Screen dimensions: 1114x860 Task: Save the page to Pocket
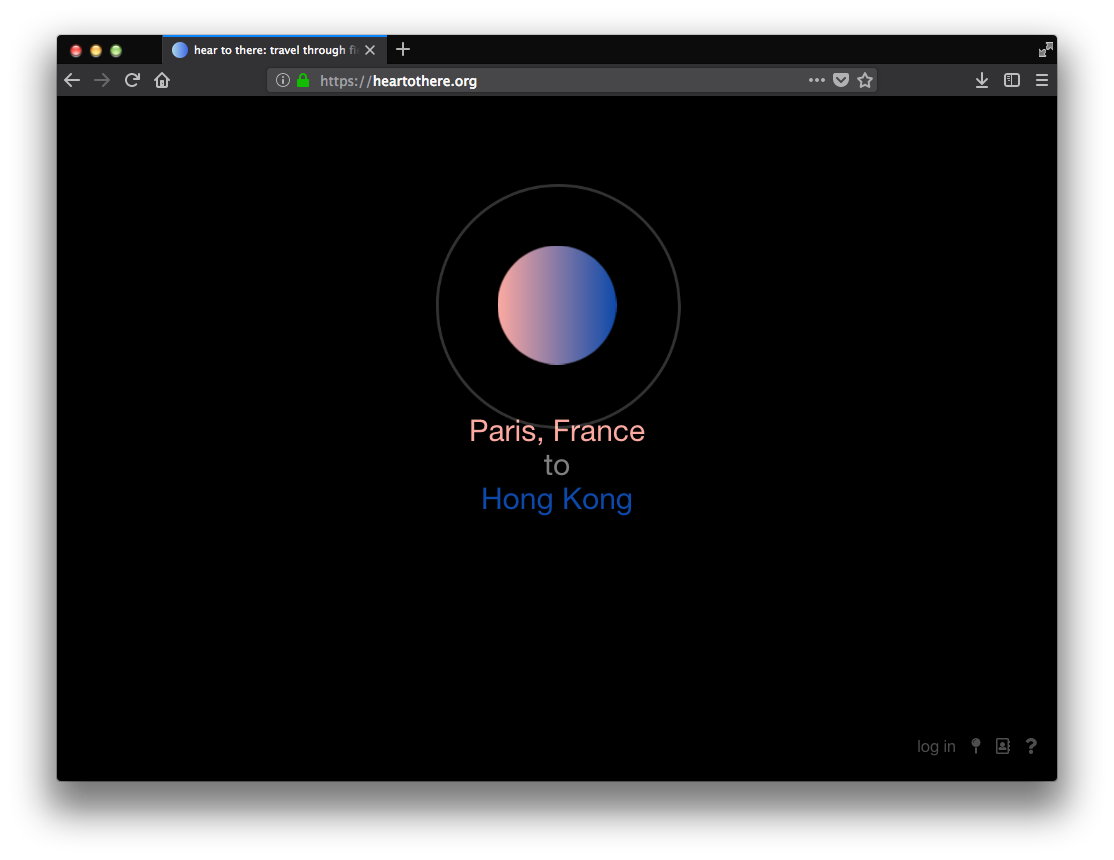click(841, 80)
